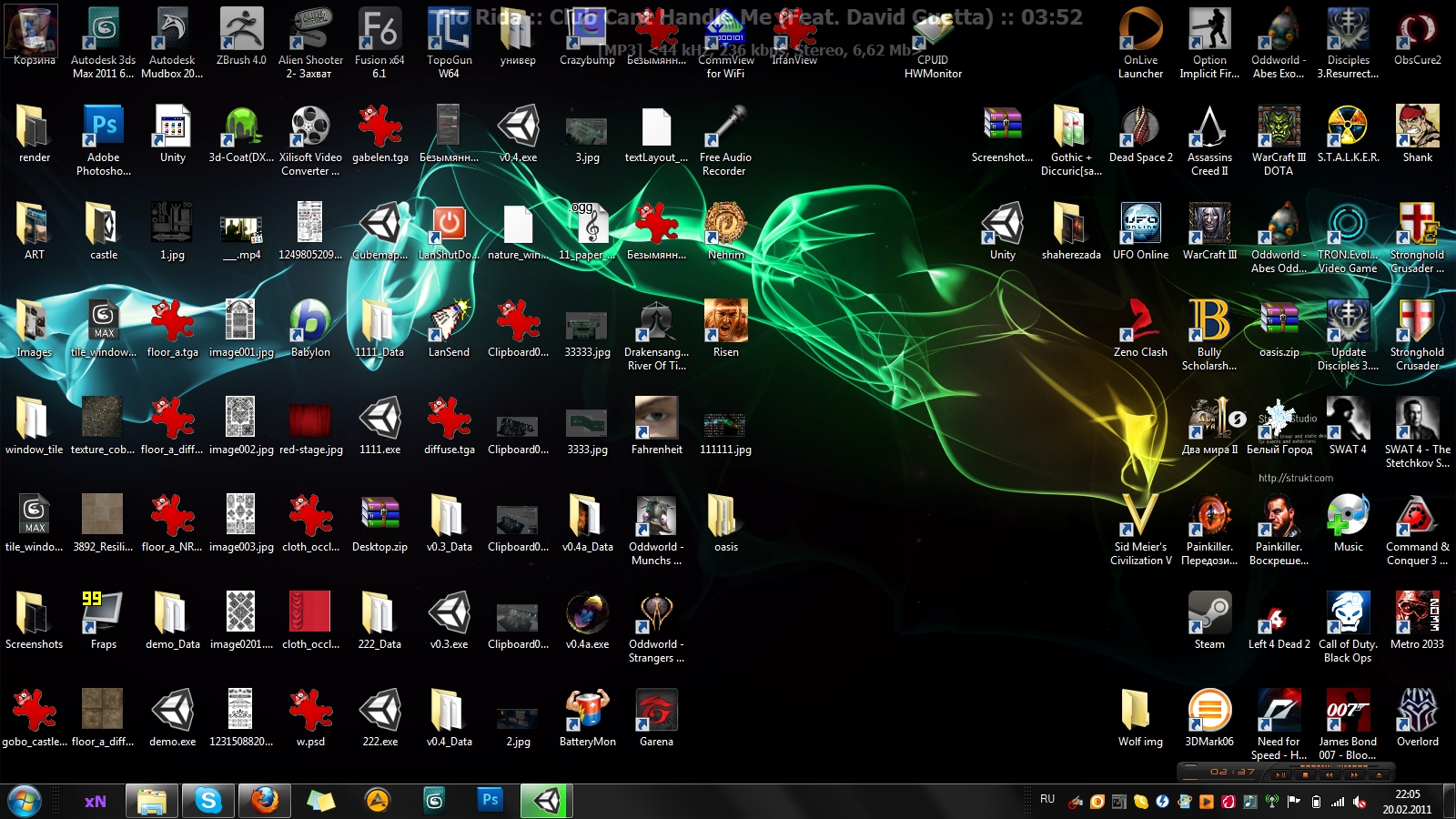The image size is (1456, 819).
Task: Click the Windows Start button
Action: [x=25, y=801]
